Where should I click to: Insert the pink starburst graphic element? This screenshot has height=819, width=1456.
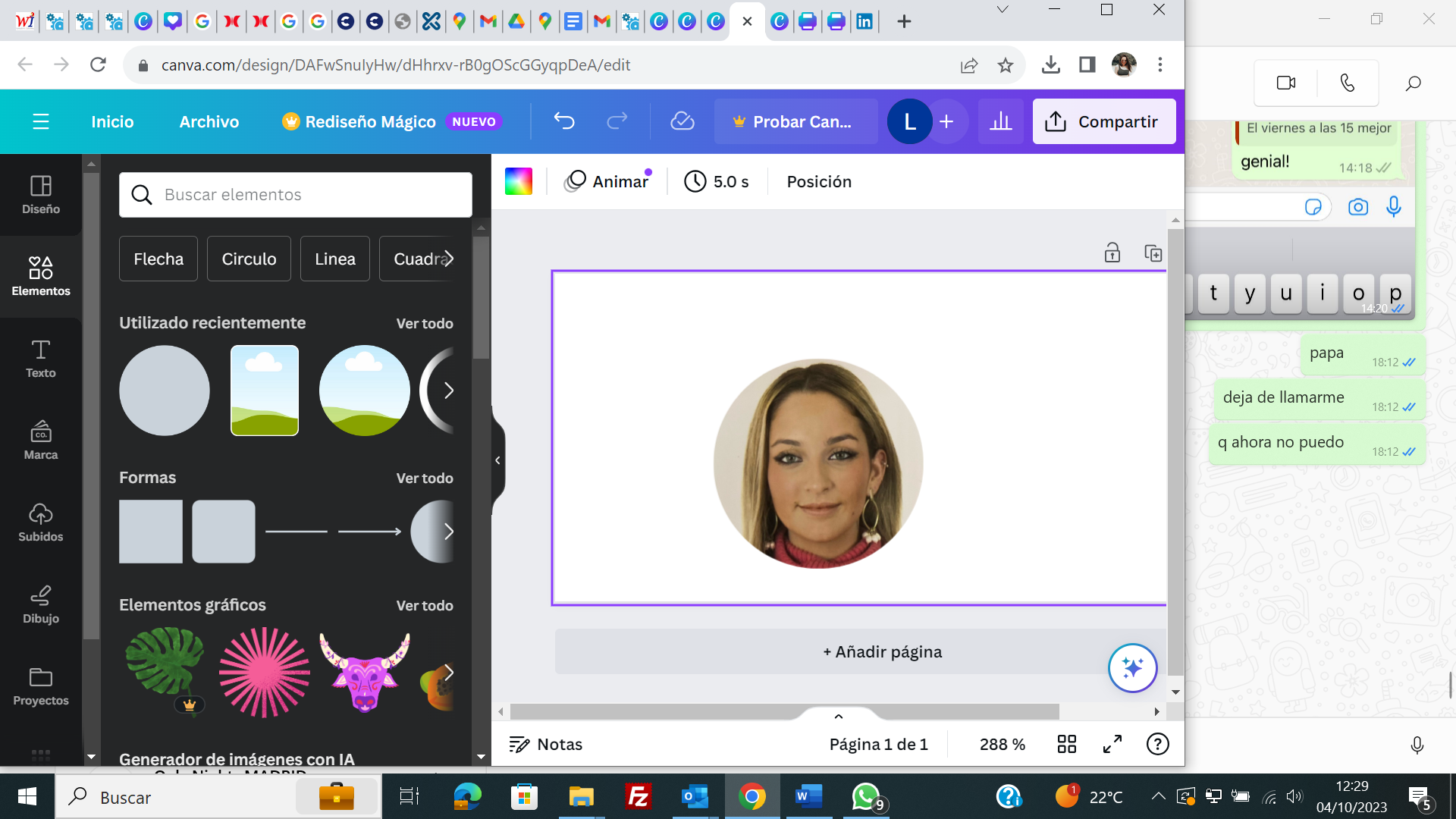coord(265,673)
